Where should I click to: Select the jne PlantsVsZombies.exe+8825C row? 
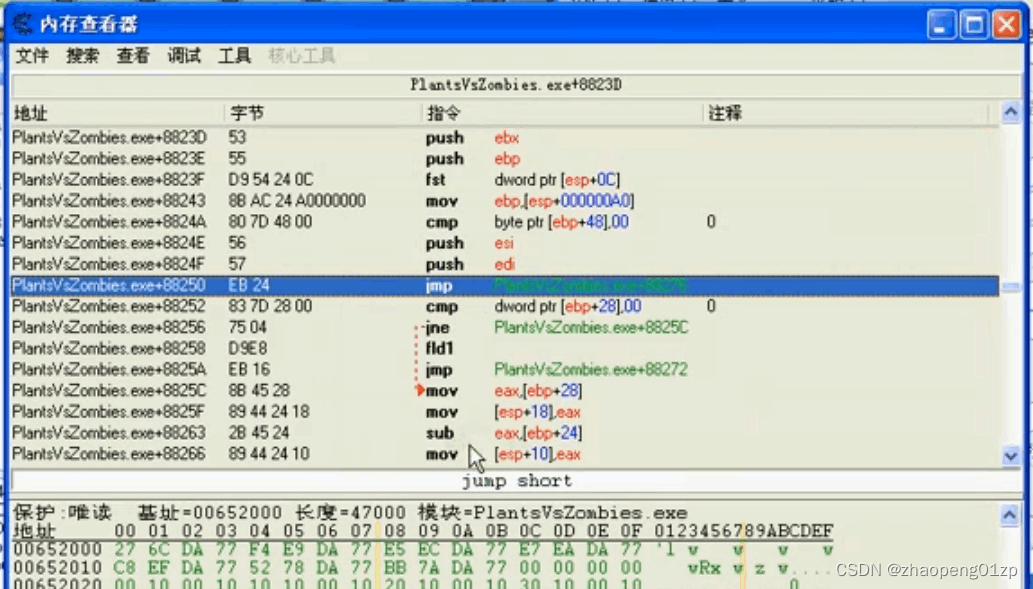click(x=505, y=327)
